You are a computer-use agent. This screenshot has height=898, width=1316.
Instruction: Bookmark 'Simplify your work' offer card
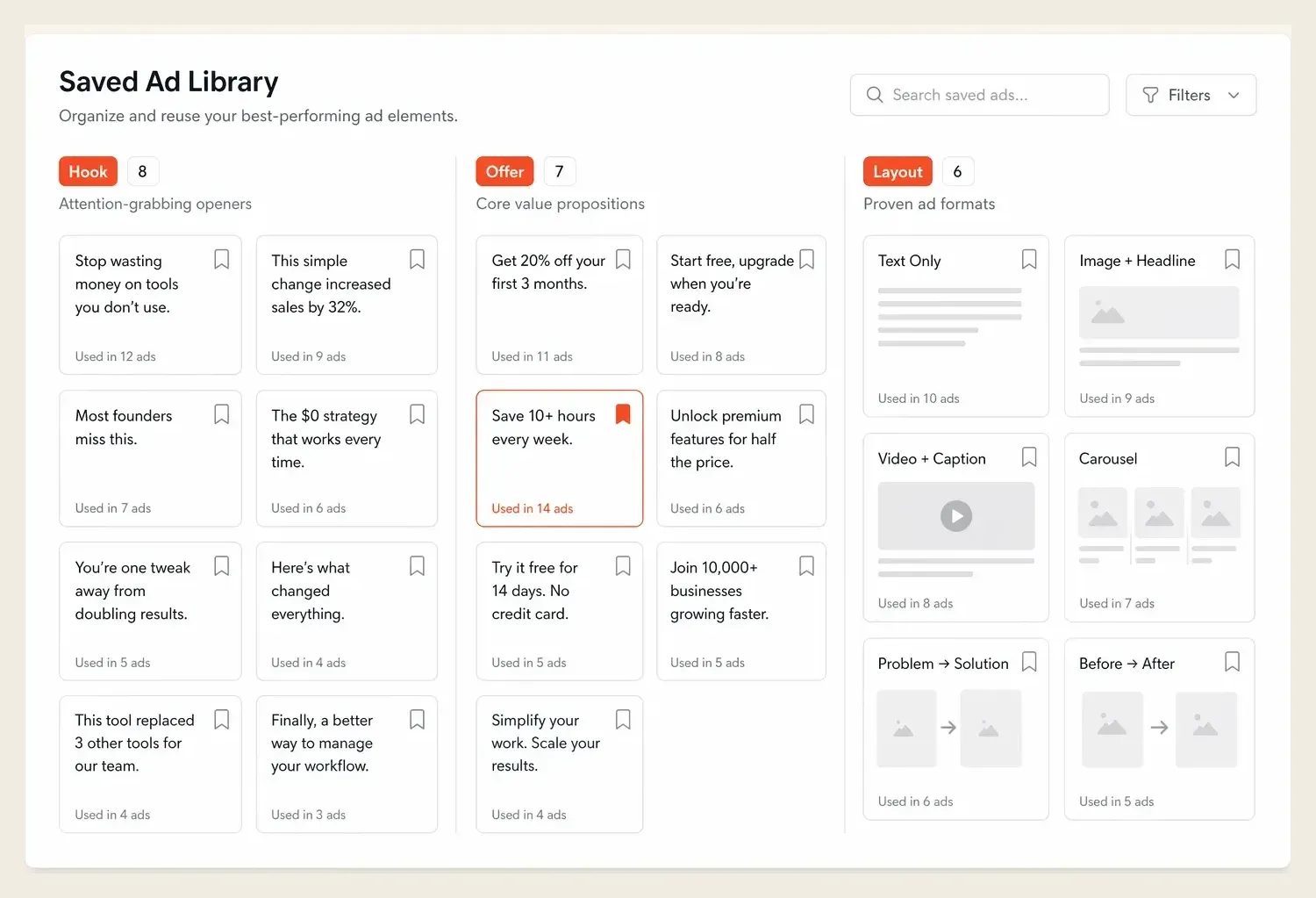point(623,720)
